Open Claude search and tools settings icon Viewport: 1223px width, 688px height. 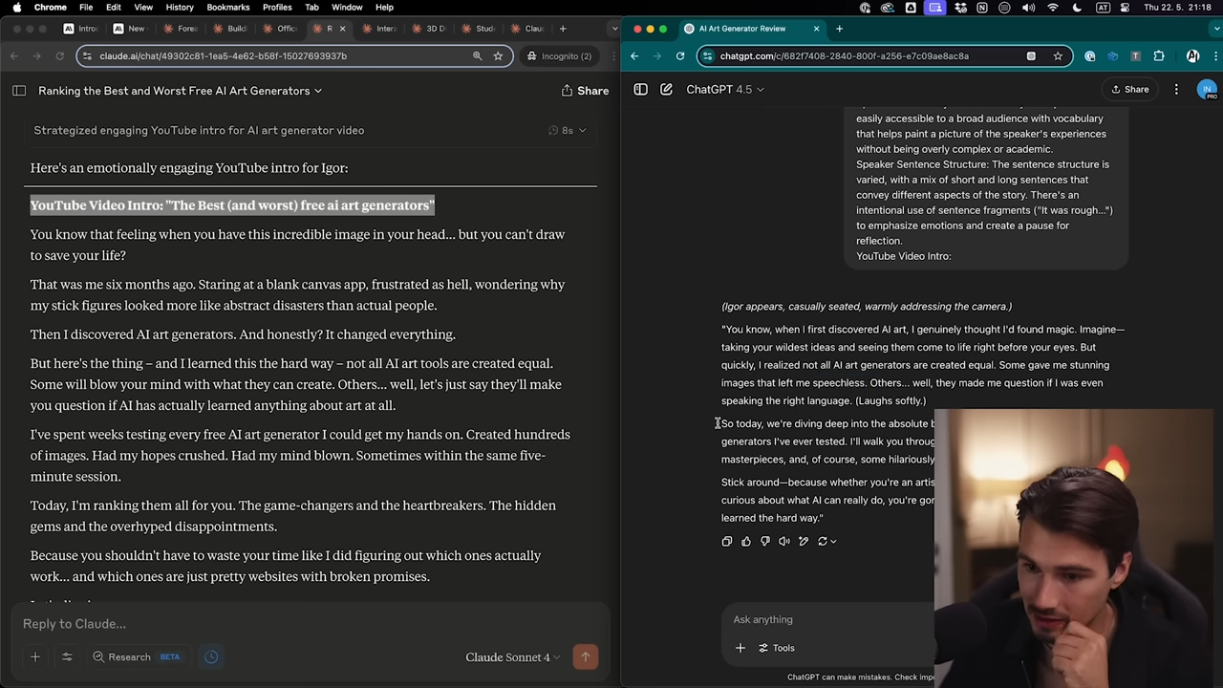pyautogui.click(x=67, y=657)
